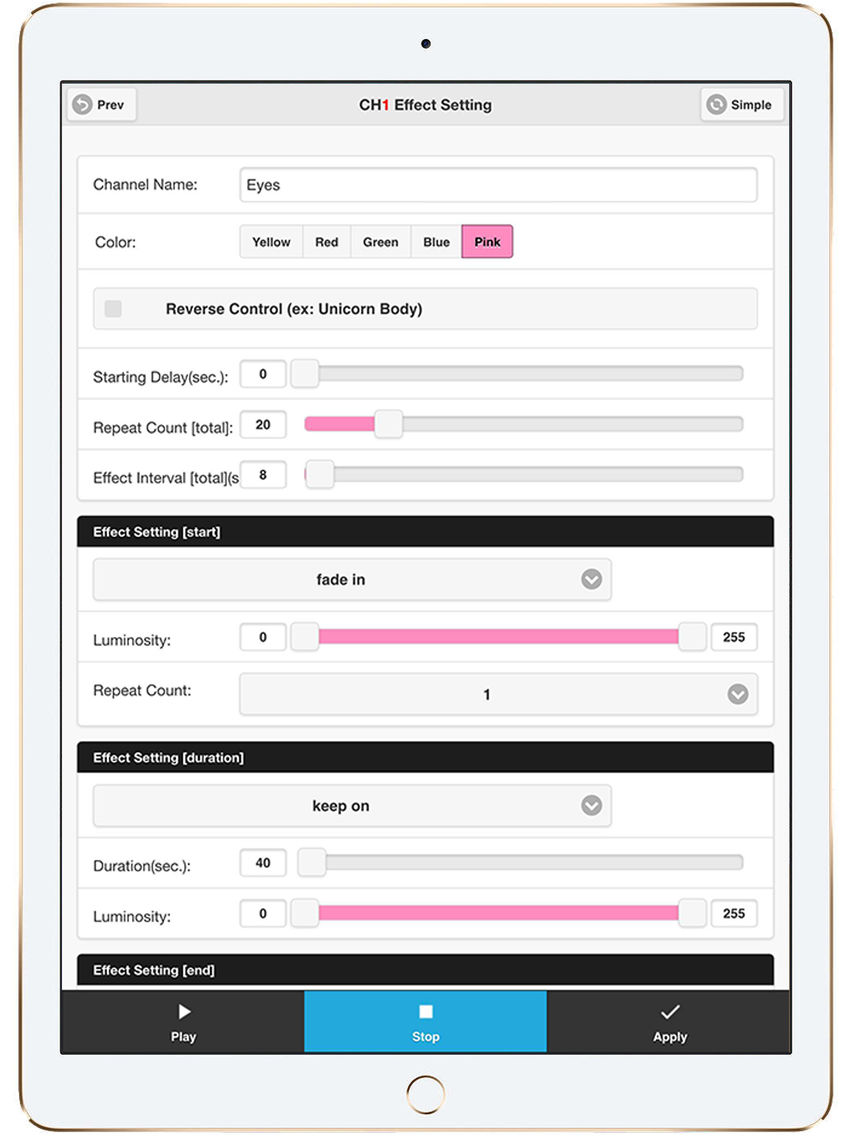This screenshot has width=852, height=1136.
Task: Click the duration Luminosity left slider handle
Action: pos(305,914)
